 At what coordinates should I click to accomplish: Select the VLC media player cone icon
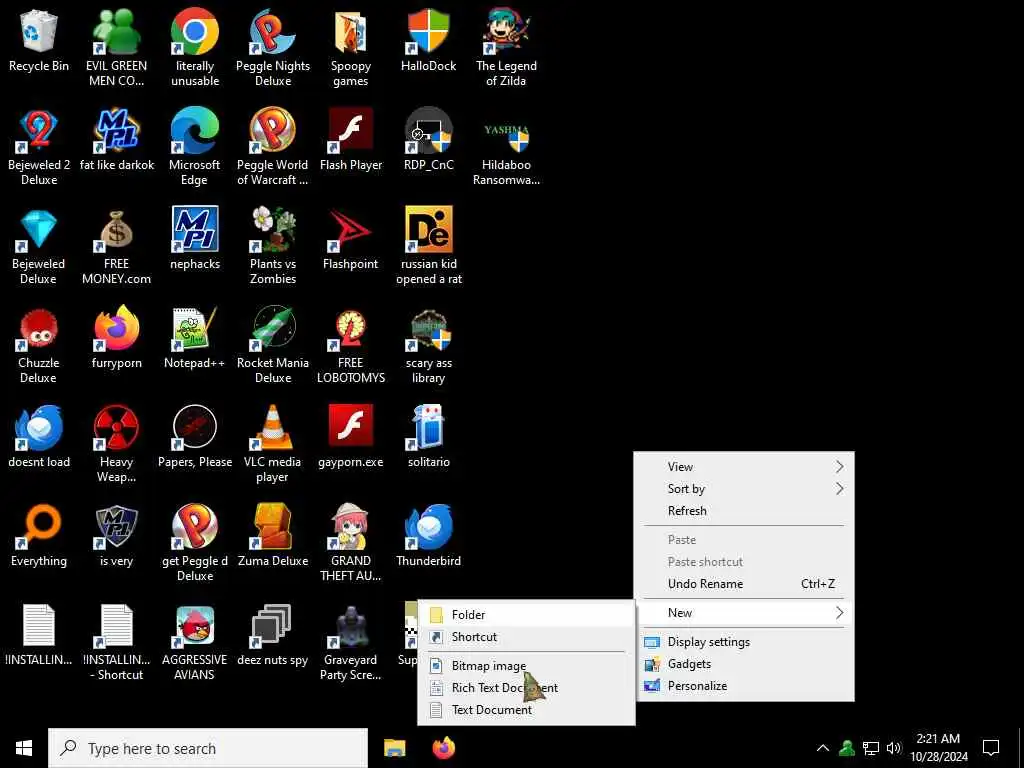tap(273, 445)
